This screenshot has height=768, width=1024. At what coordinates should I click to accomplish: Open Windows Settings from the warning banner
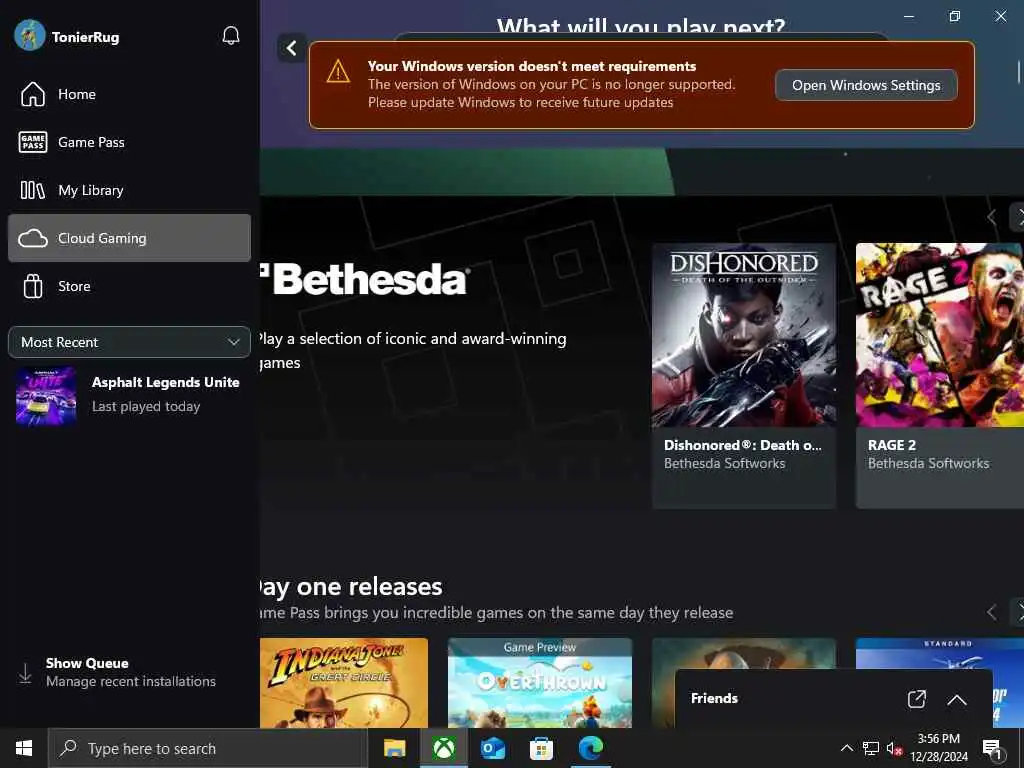(866, 85)
